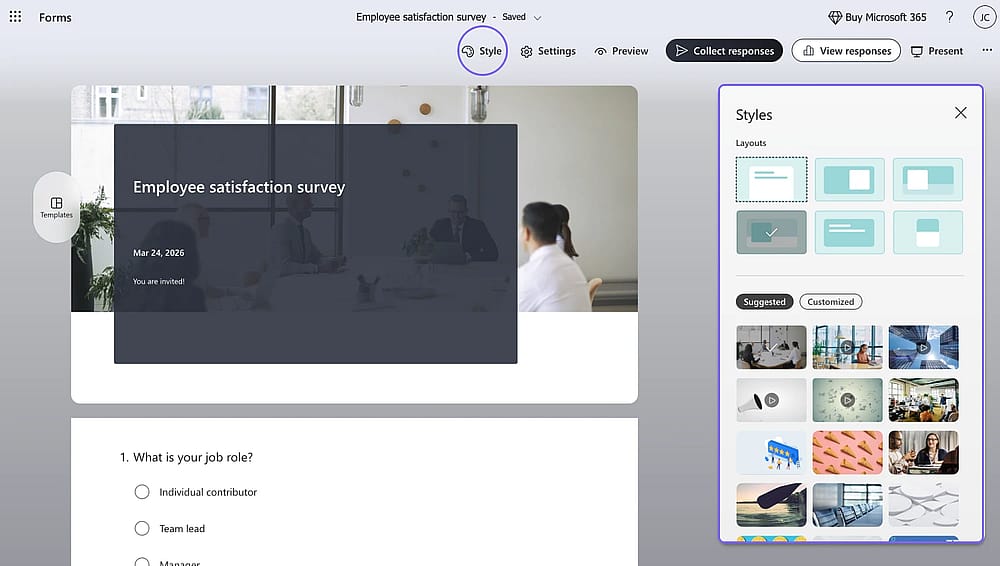Expand the Saved status dropdown chevron
The height and width of the screenshot is (566, 1000).
point(537,18)
